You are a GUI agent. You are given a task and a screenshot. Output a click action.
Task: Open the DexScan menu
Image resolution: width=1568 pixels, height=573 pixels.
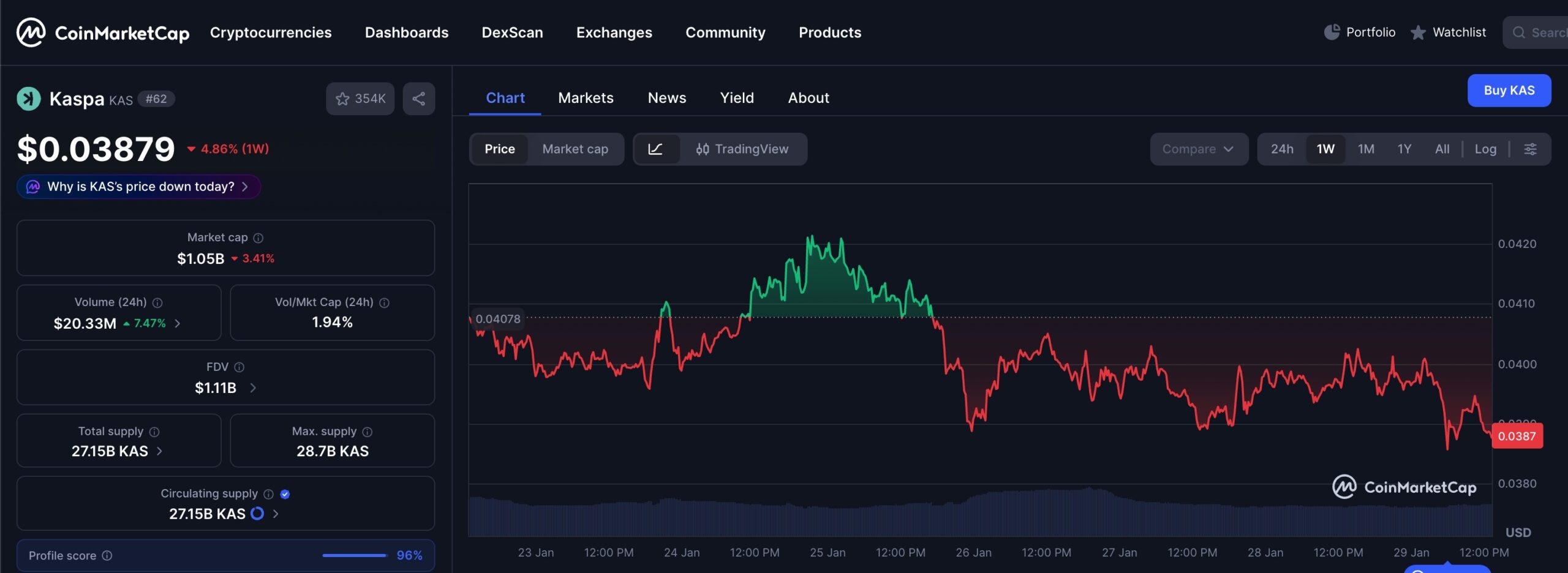pos(513,32)
